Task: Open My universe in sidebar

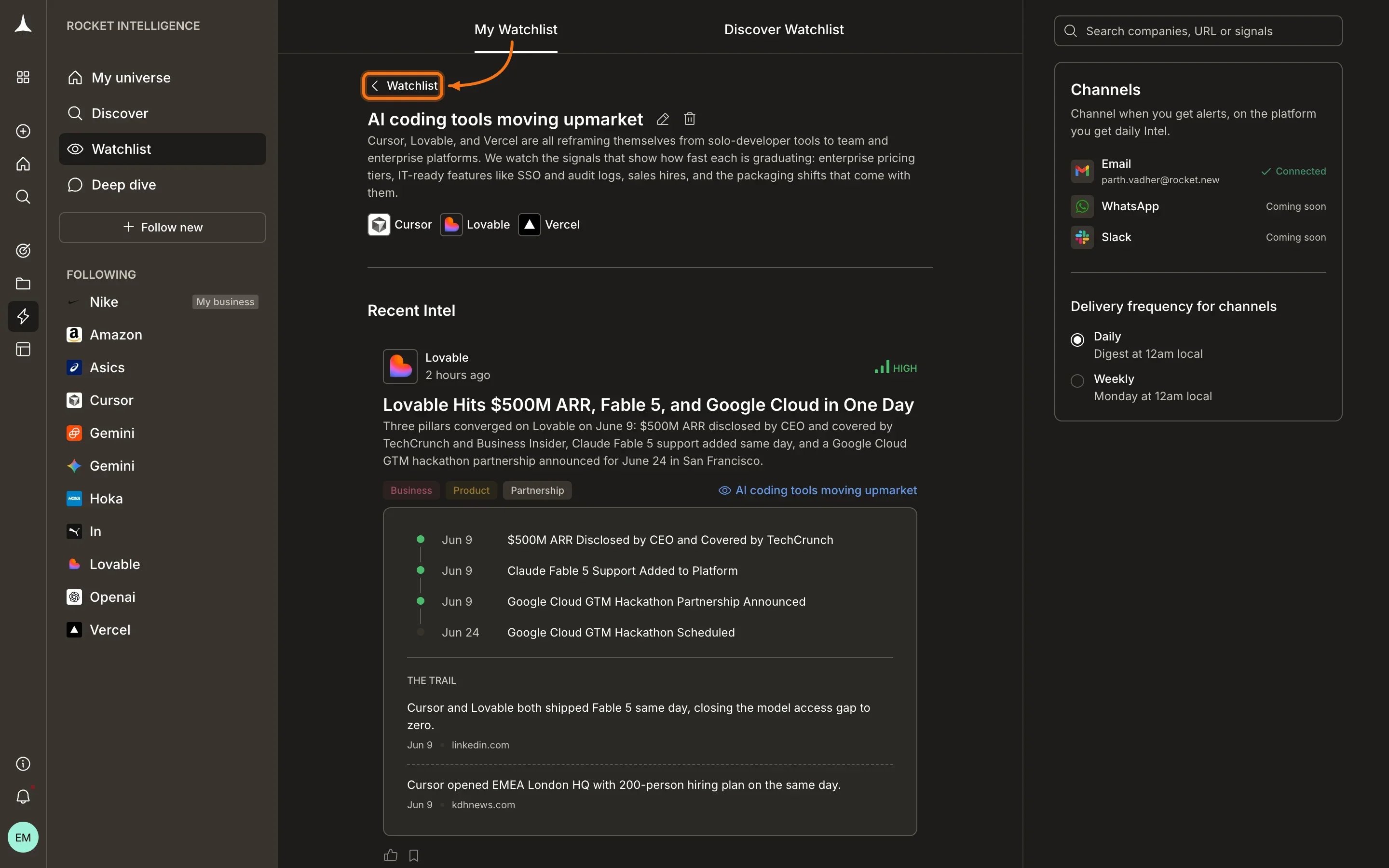Action: point(163,78)
